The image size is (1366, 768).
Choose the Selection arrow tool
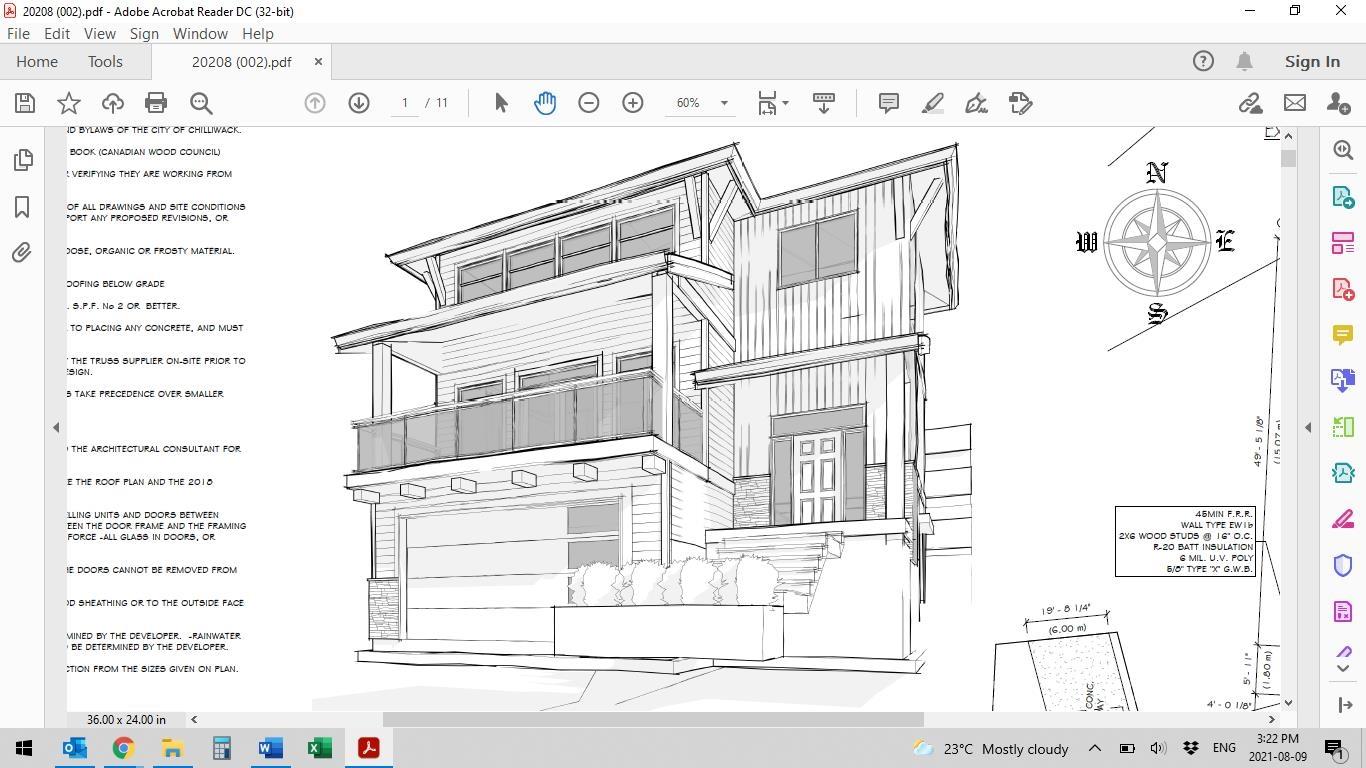pyautogui.click(x=501, y=103)
